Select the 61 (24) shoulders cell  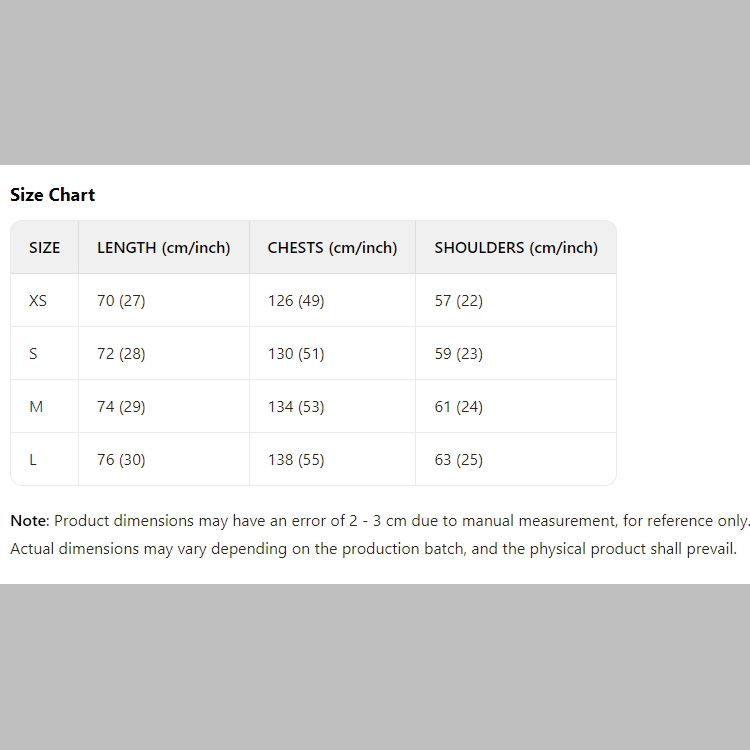pyautogui.click(x=458, y=407)
